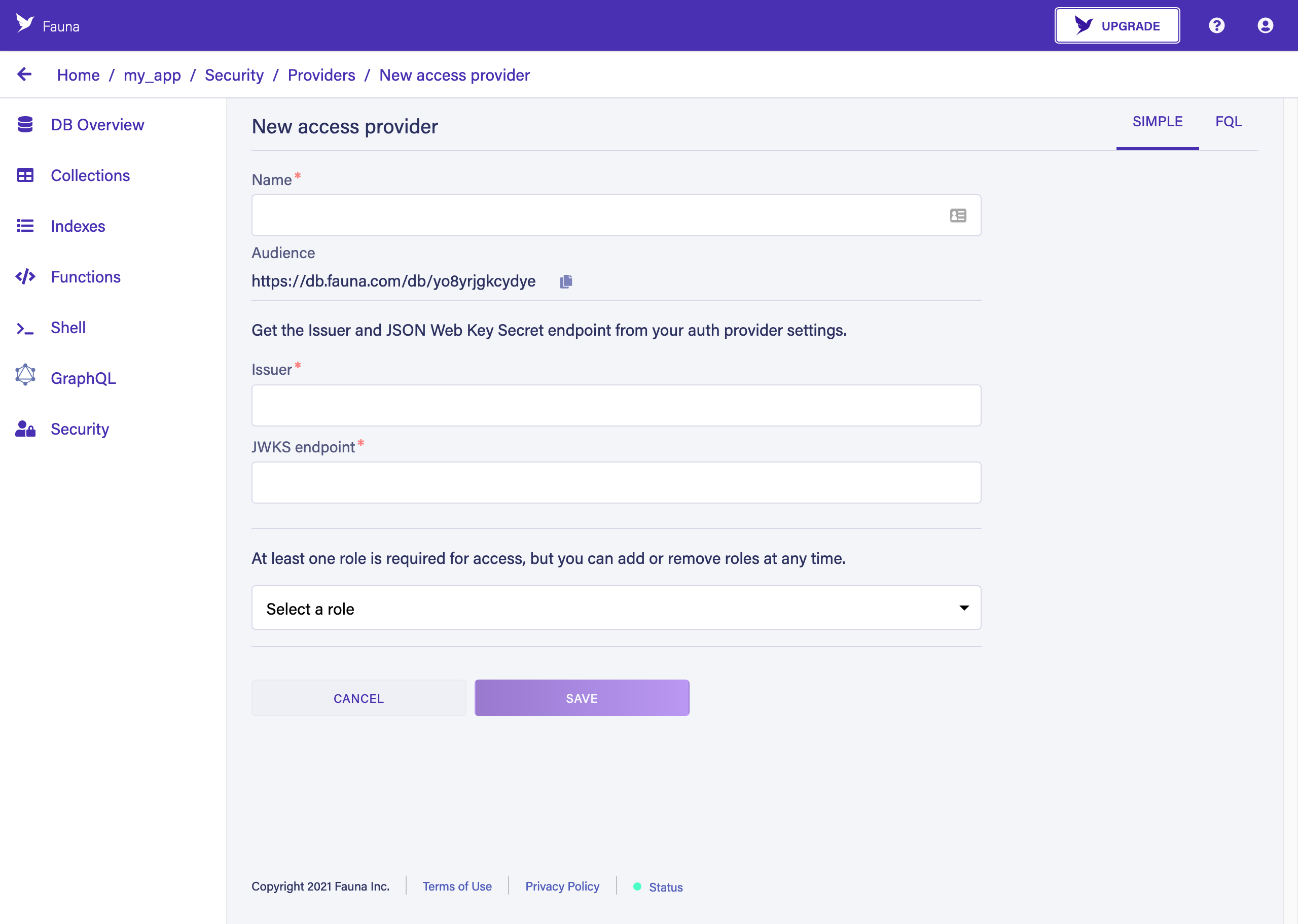Go to Security in the breadcrumb
Image resolution: width=1298 pixels, height=924 pixels.
click(x=234, y=75)
